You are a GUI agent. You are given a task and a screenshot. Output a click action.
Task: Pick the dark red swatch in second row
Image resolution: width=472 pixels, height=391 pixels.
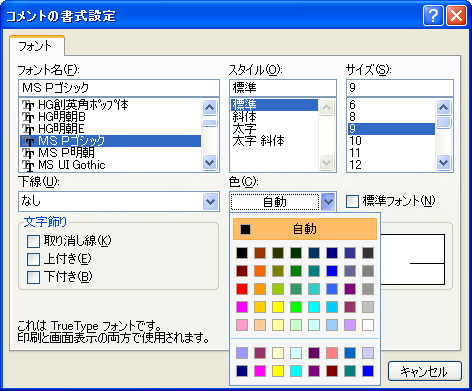pyautogui.click(x=242, y=271)
